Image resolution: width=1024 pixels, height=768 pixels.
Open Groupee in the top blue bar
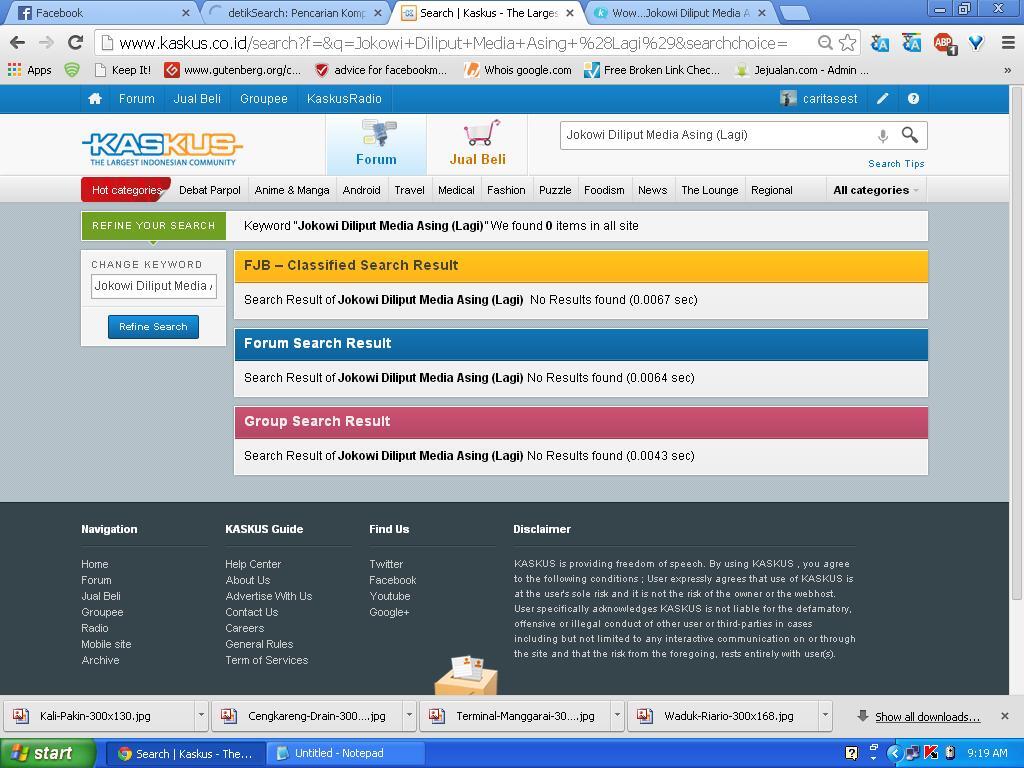264,99
